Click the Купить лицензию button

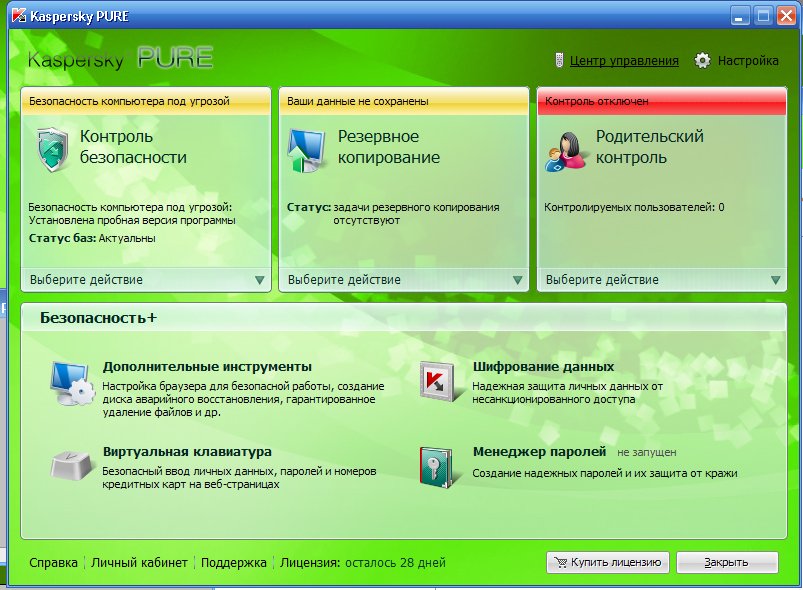point(607,562)
